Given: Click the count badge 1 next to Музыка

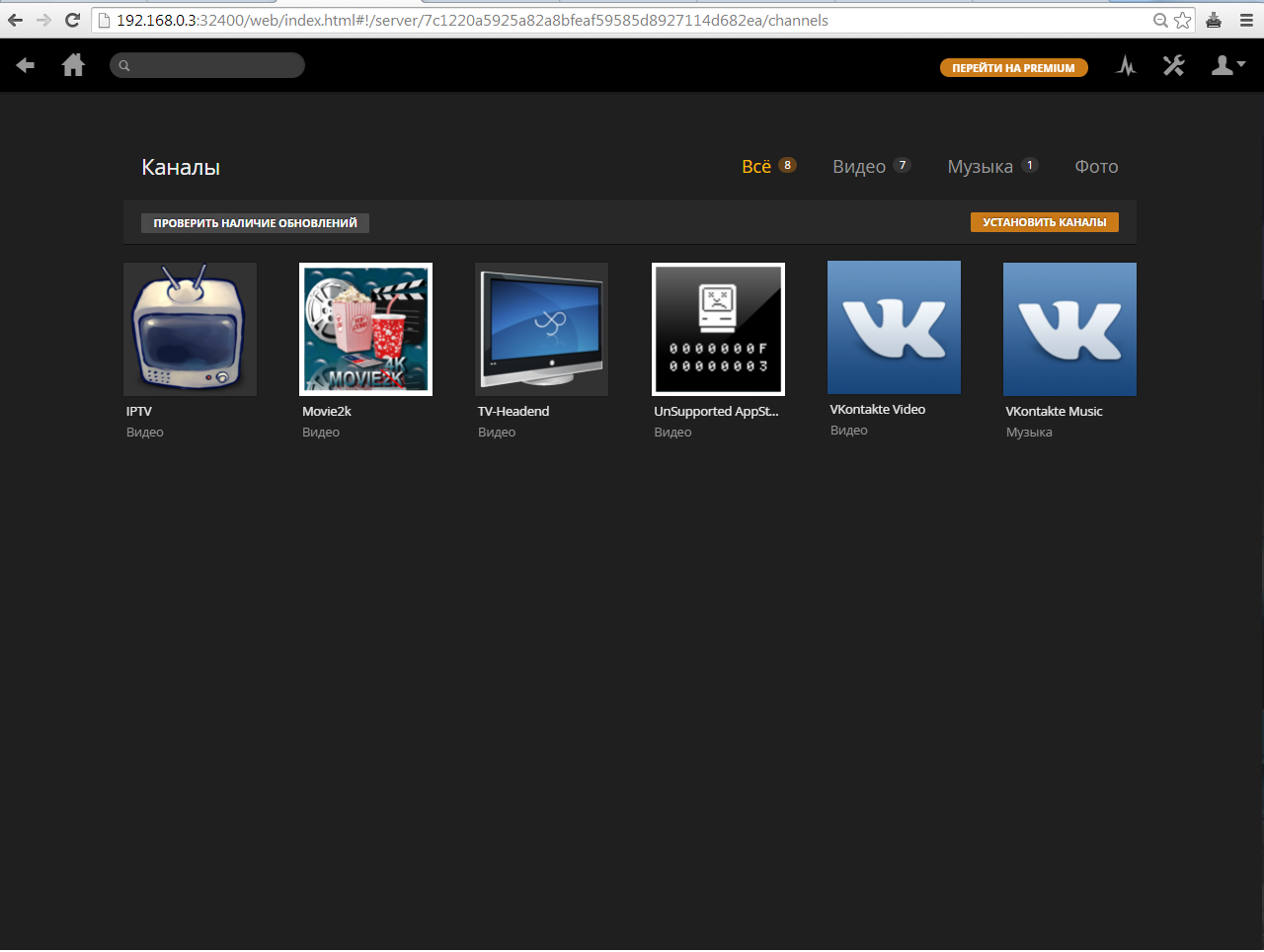Looking at the screenshot, I should pyautogui.click(x=1030, y=165).
